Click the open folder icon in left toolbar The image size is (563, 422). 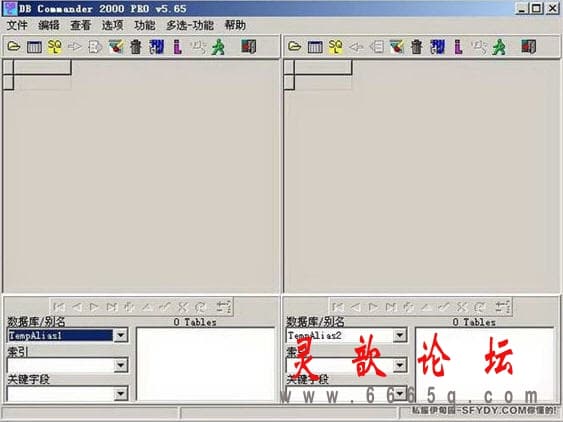[x=14, y=47]
